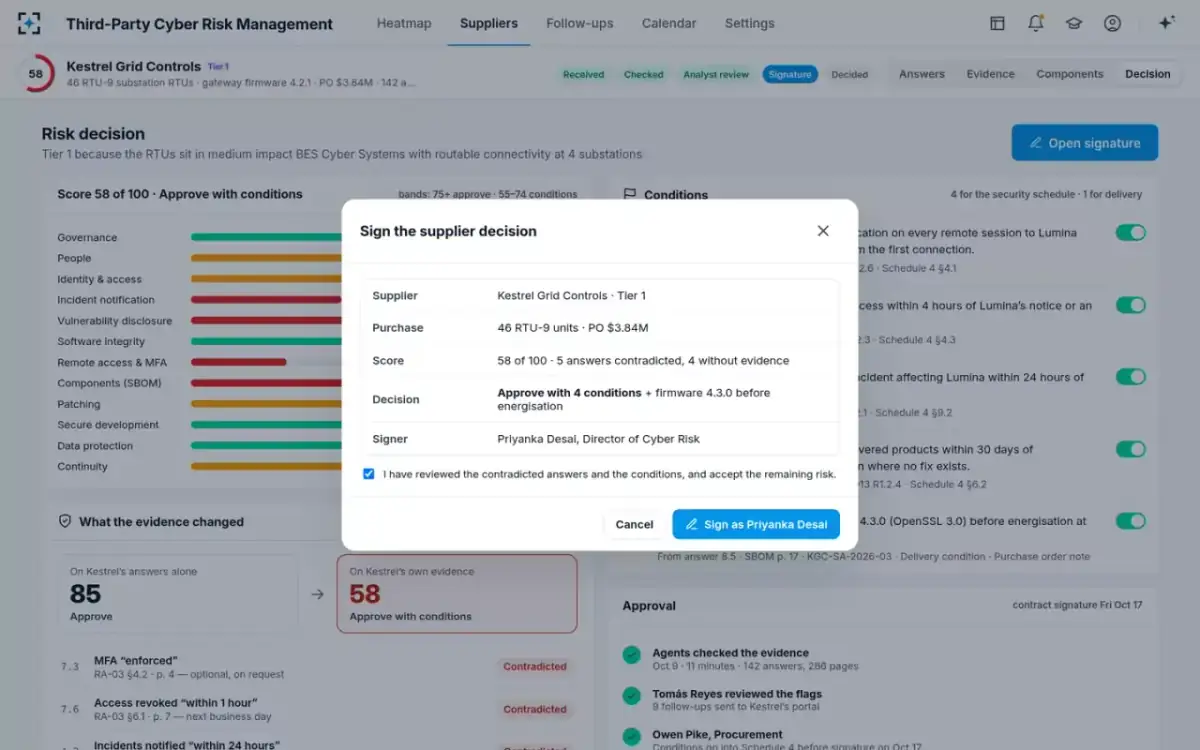Click the Contradicted tag for MFA enforced
The image size is (1200, 750).
click(x=535, y=666)
